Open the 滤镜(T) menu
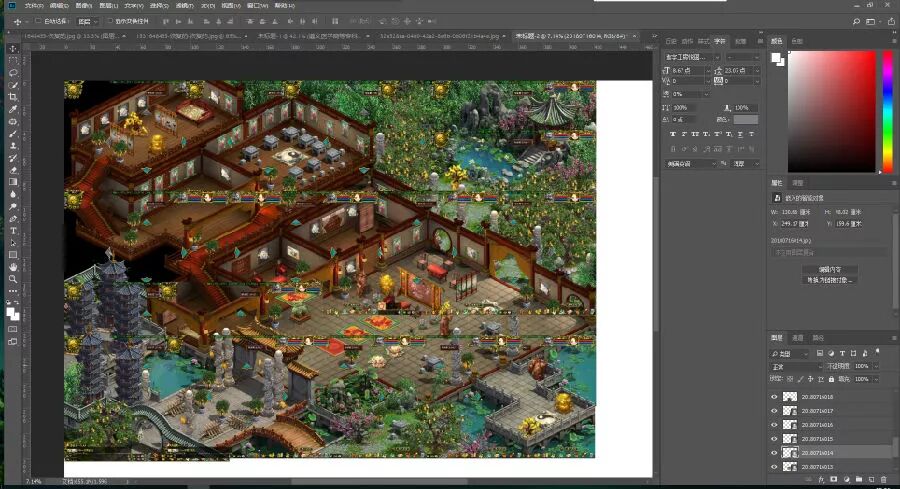Screen dimensions: 900x489 click(x=184, y=6)
